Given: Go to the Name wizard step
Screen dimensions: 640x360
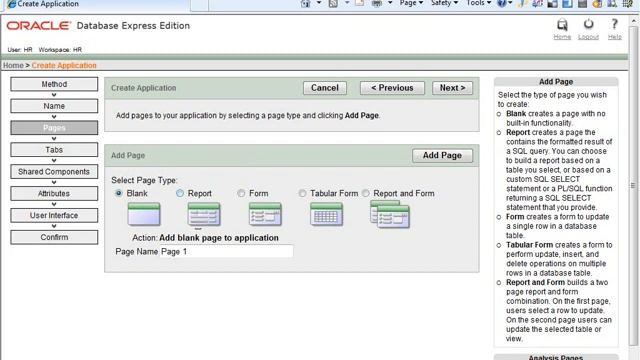Looking at the screenshot, I should point(54,106).
